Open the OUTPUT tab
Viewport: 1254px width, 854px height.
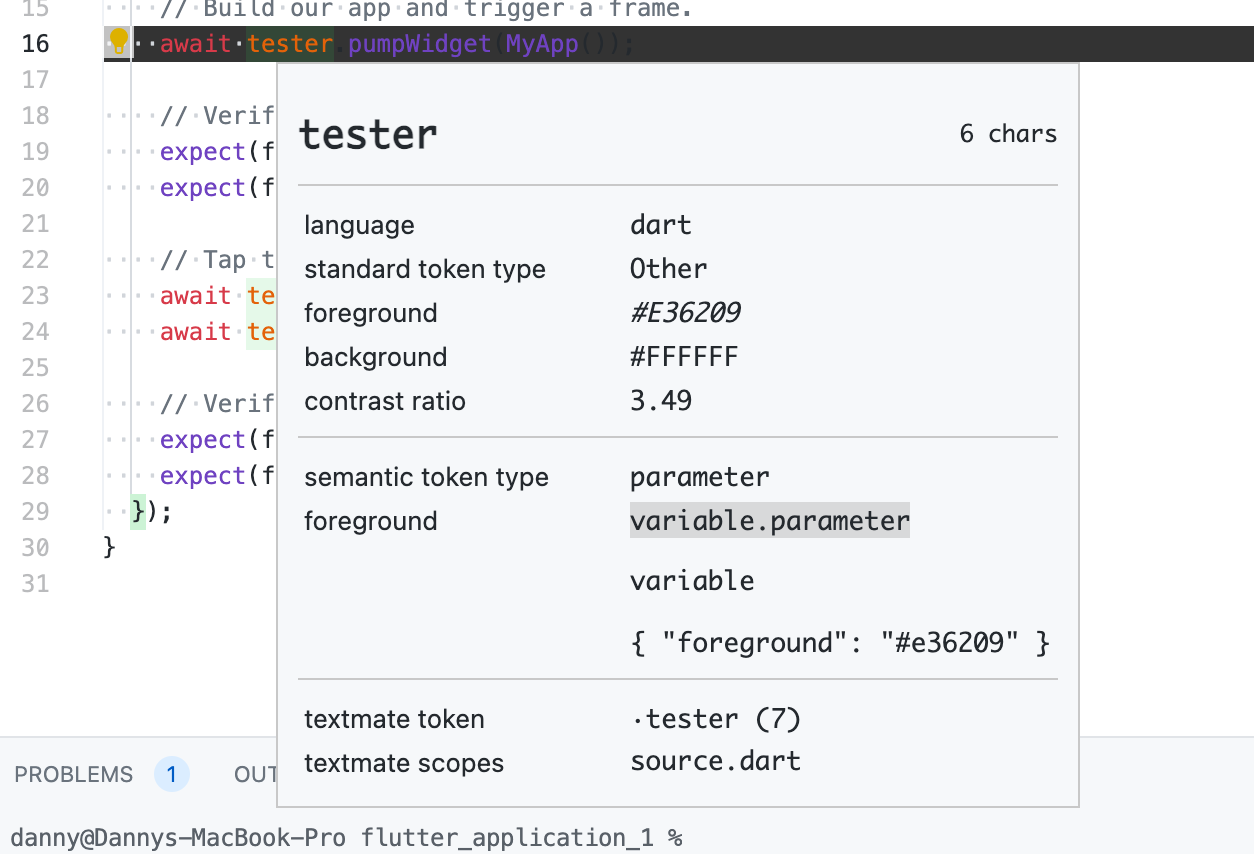pyautogui.click(x=258, y=774)
